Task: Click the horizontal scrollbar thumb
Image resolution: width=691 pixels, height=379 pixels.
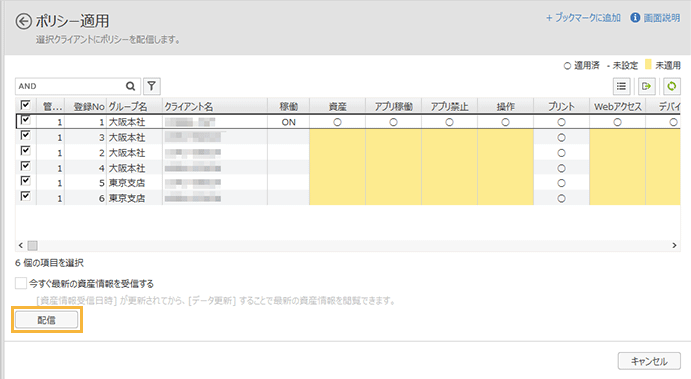Action: click(33, 245)
